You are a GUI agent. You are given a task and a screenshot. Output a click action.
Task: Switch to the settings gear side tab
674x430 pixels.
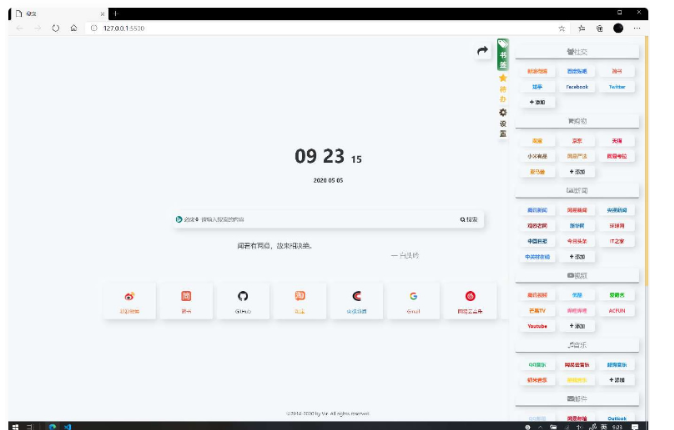point(503,122)
